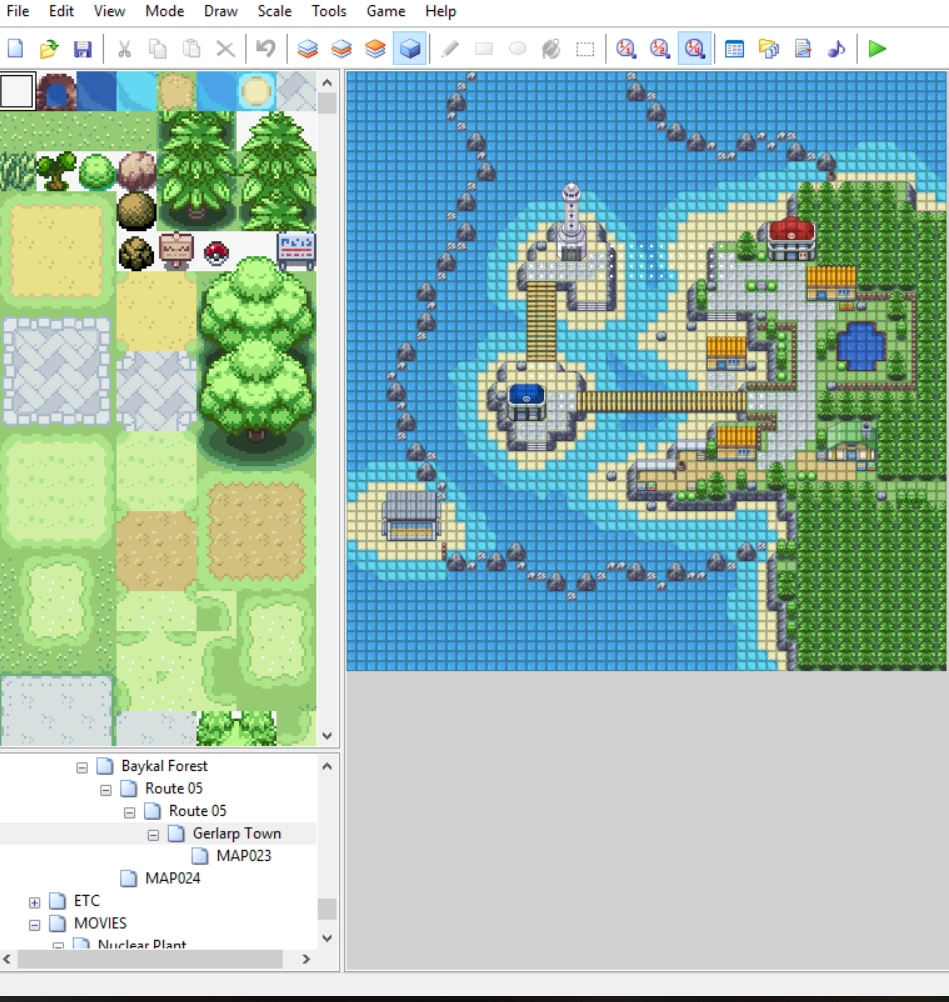Screen dimensions: 949x1002
Task: Switch to Events layer mode
Action: pos(410,49)
